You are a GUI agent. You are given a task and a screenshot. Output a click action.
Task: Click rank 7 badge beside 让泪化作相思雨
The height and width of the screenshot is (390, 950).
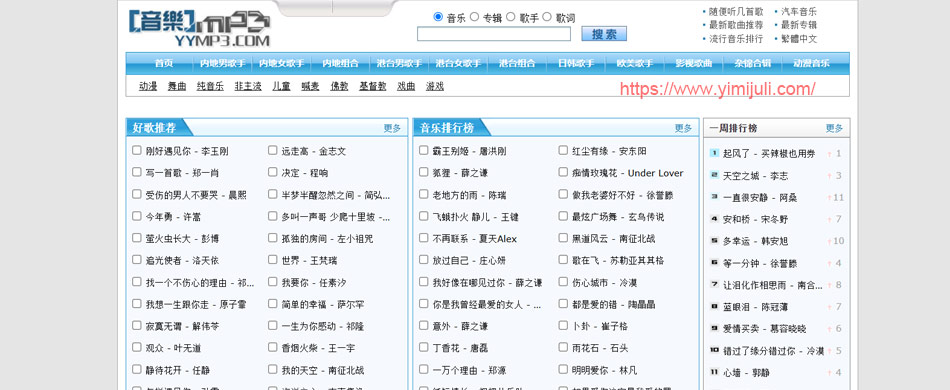tap(714, 285)
